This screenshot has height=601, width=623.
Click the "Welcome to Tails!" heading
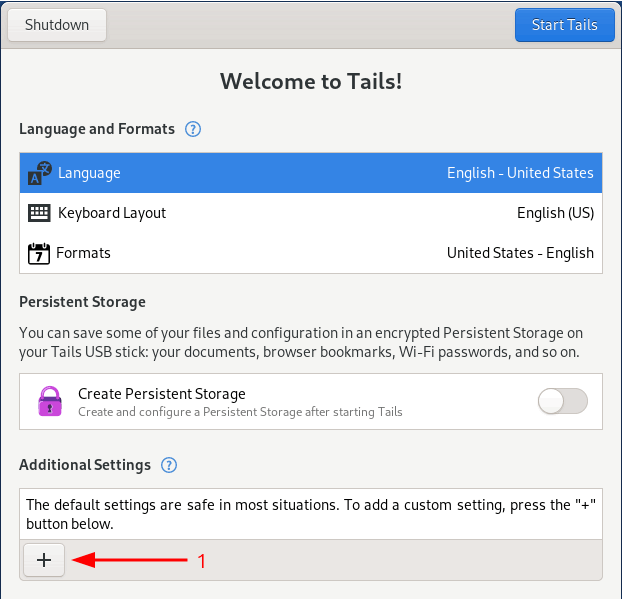pyautogui.click(x=311, y=81)
